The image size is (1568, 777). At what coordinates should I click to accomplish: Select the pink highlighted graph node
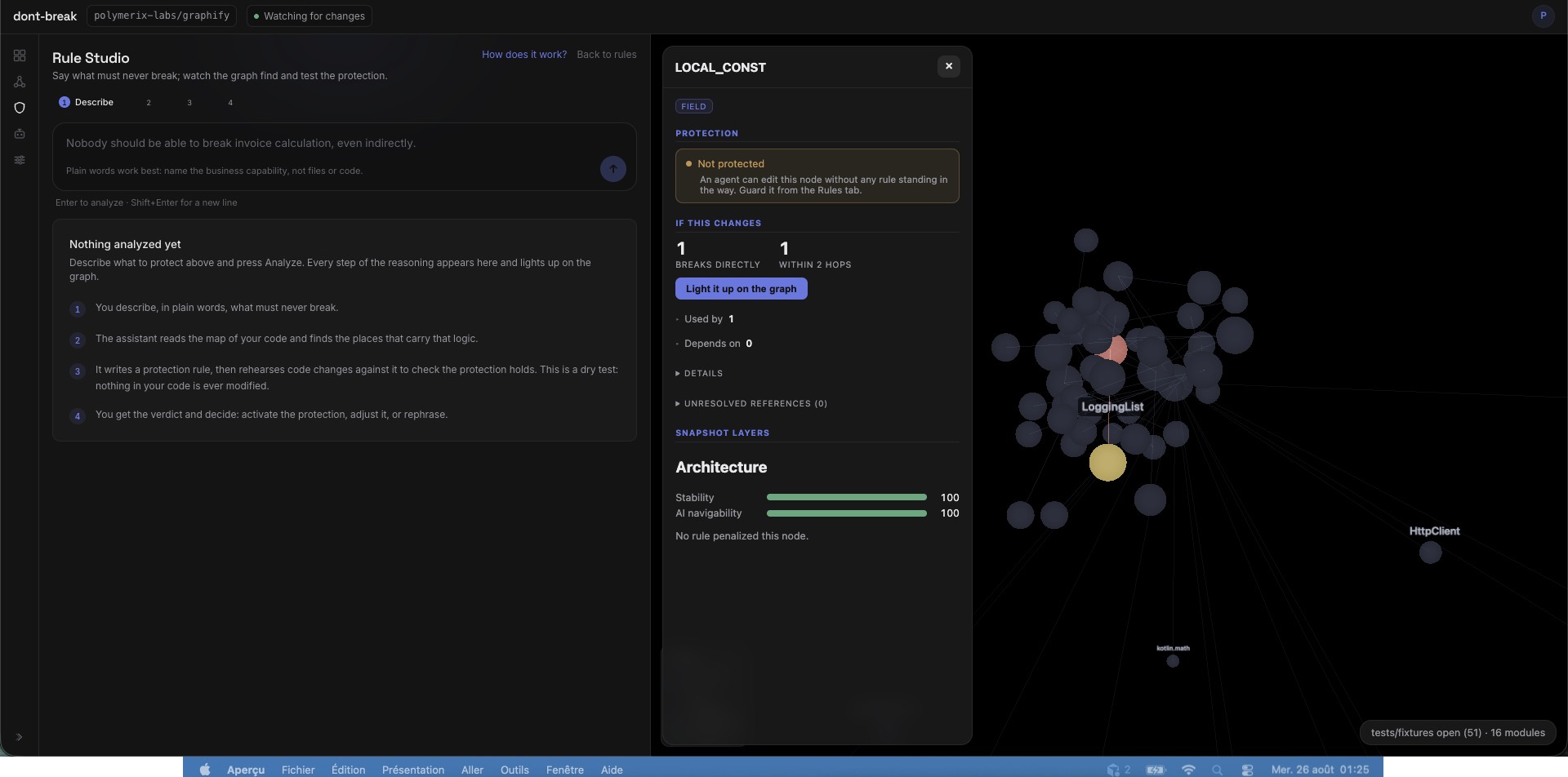[x=1117, y=349]
